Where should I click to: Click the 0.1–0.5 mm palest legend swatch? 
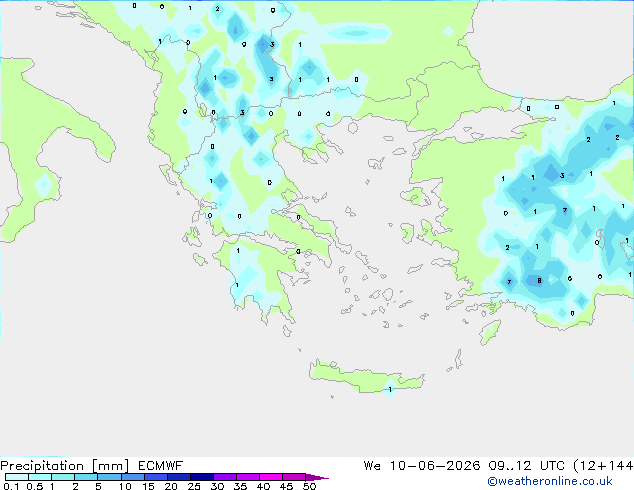[17, 477]
